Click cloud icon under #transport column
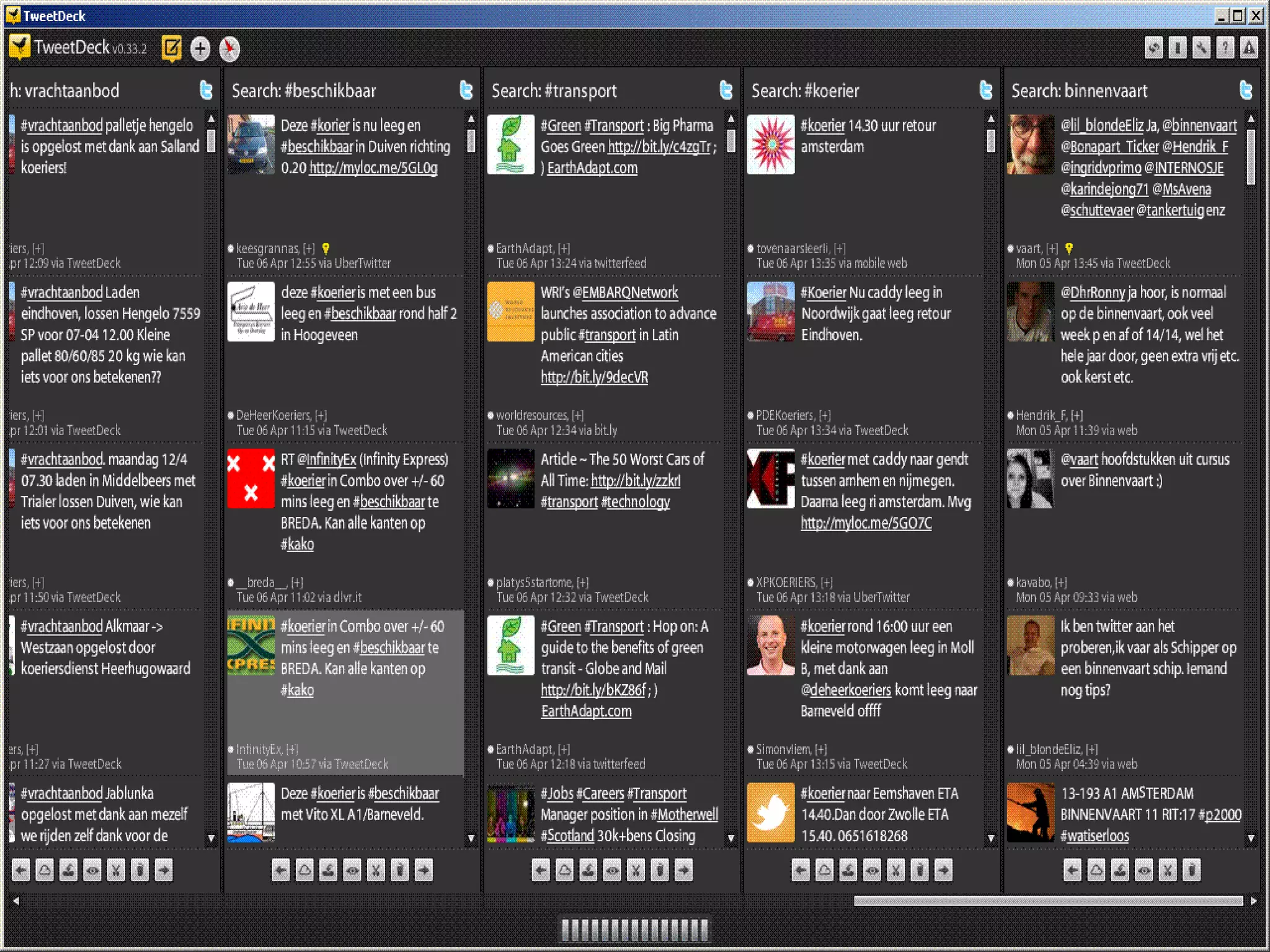 click(564, 871)
